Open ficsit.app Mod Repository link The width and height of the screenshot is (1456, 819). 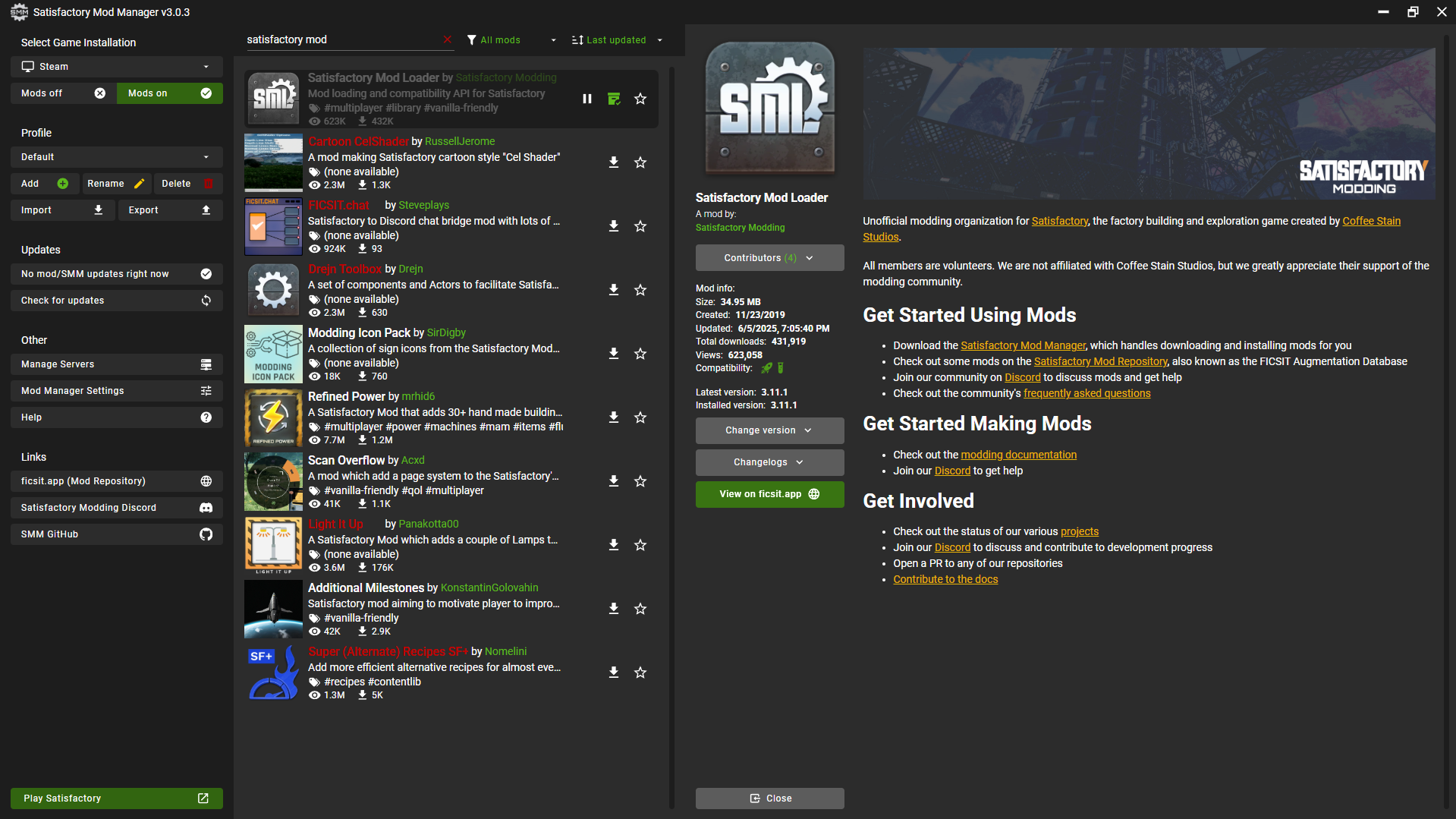click(117, 481)
